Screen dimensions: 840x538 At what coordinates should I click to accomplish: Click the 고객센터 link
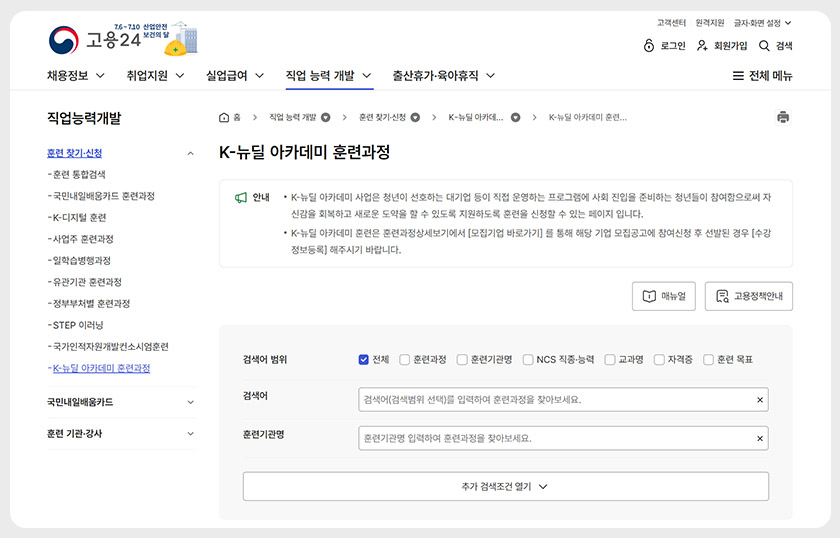(x=671, y=23)
